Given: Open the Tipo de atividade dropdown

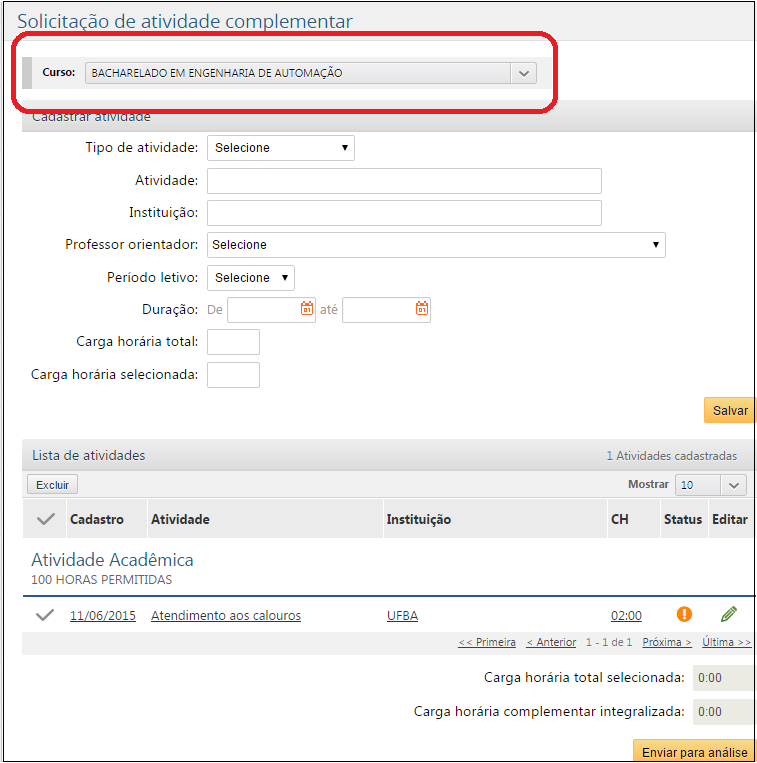Looking at the screenshot, I should 280,148.
